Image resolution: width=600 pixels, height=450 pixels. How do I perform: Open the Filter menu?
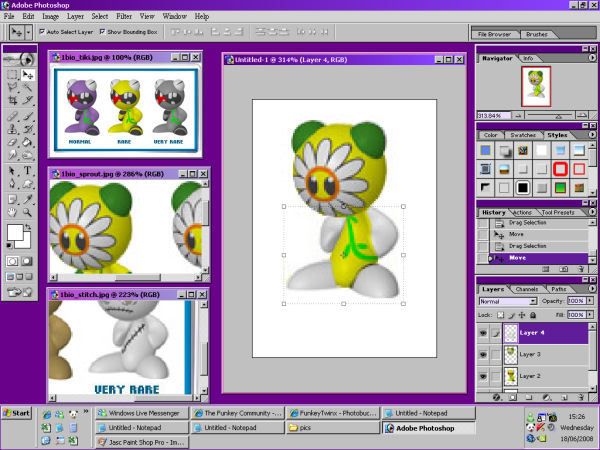[124, 16]
